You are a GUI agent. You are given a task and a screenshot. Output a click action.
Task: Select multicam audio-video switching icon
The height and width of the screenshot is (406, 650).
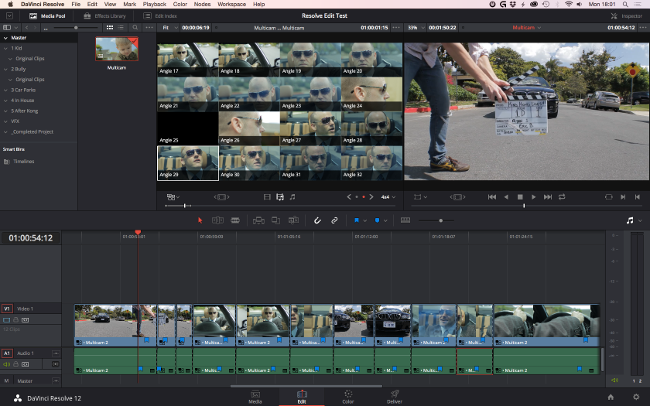[280, 197]
